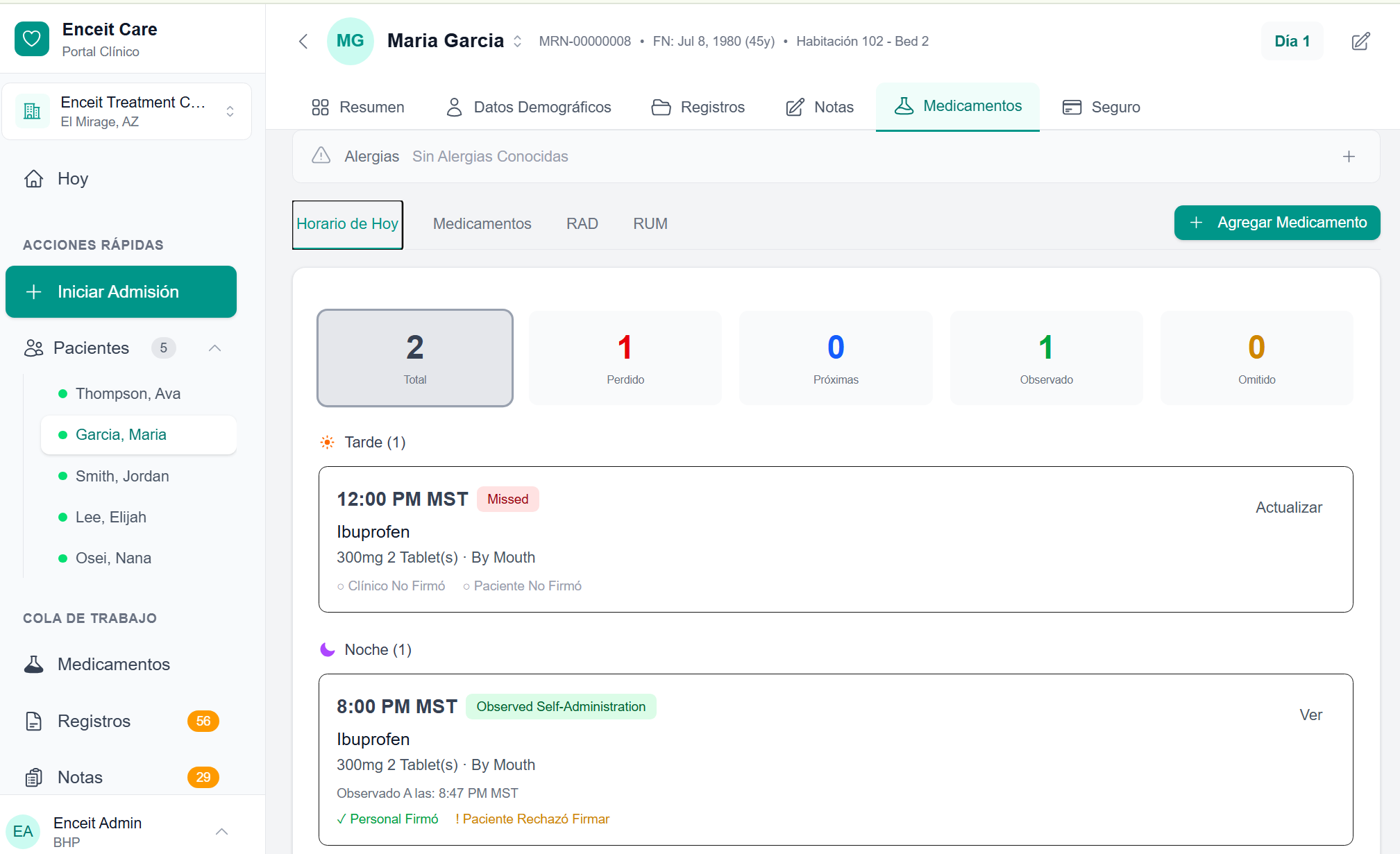Click the folder icon of Registros tab
Image resolution: width=1400 pixels, height=854 pixels.
click(661, 108)
